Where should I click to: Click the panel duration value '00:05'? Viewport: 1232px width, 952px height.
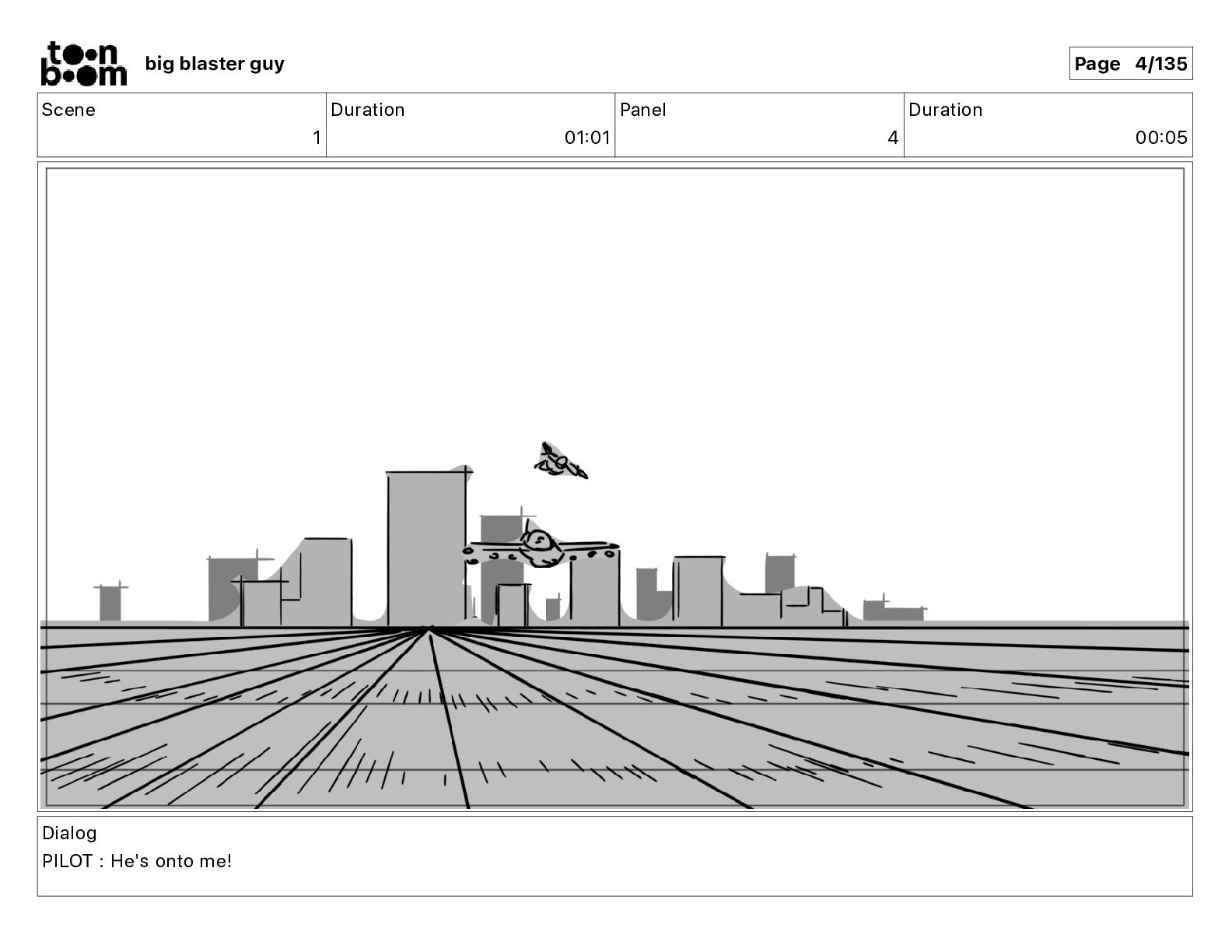tap(1161, 138)
